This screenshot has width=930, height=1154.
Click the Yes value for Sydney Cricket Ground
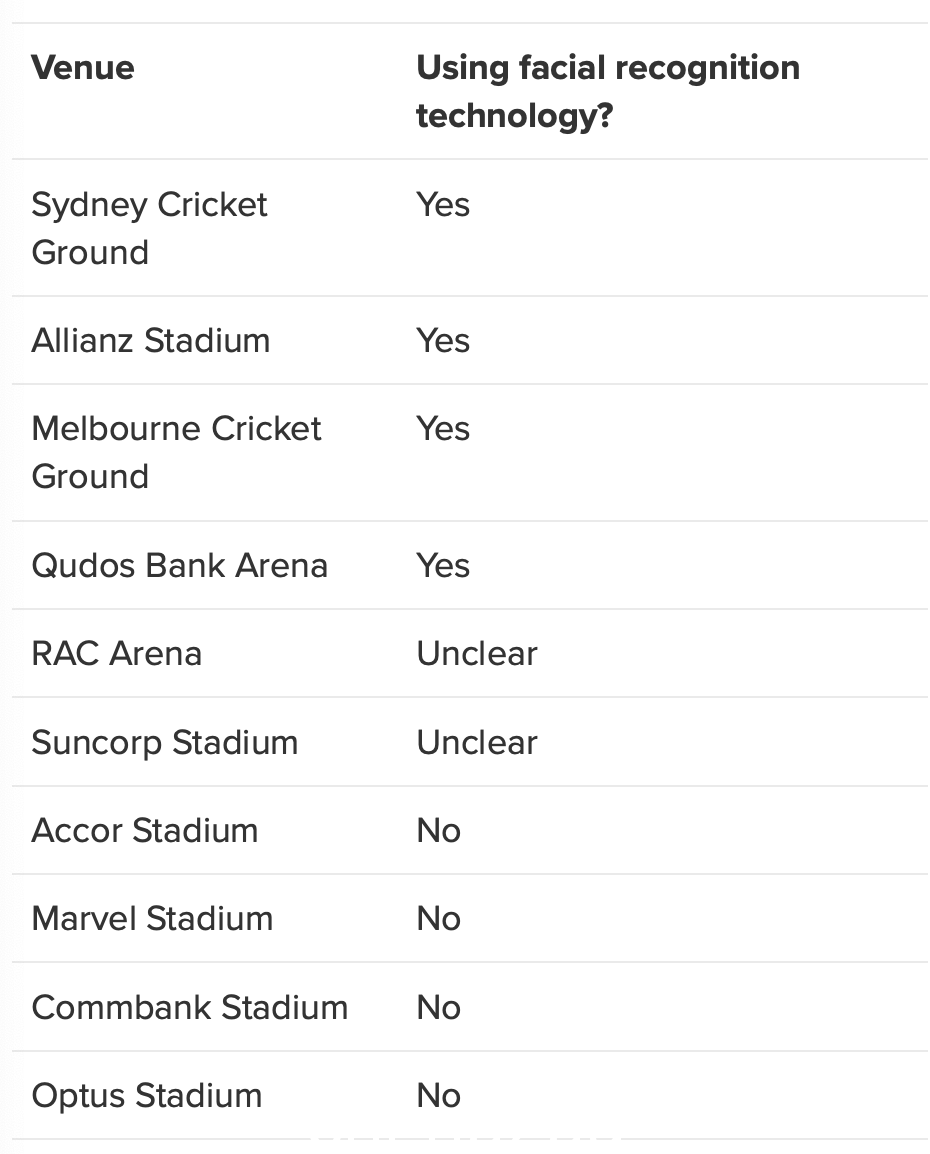coord(443,205)
